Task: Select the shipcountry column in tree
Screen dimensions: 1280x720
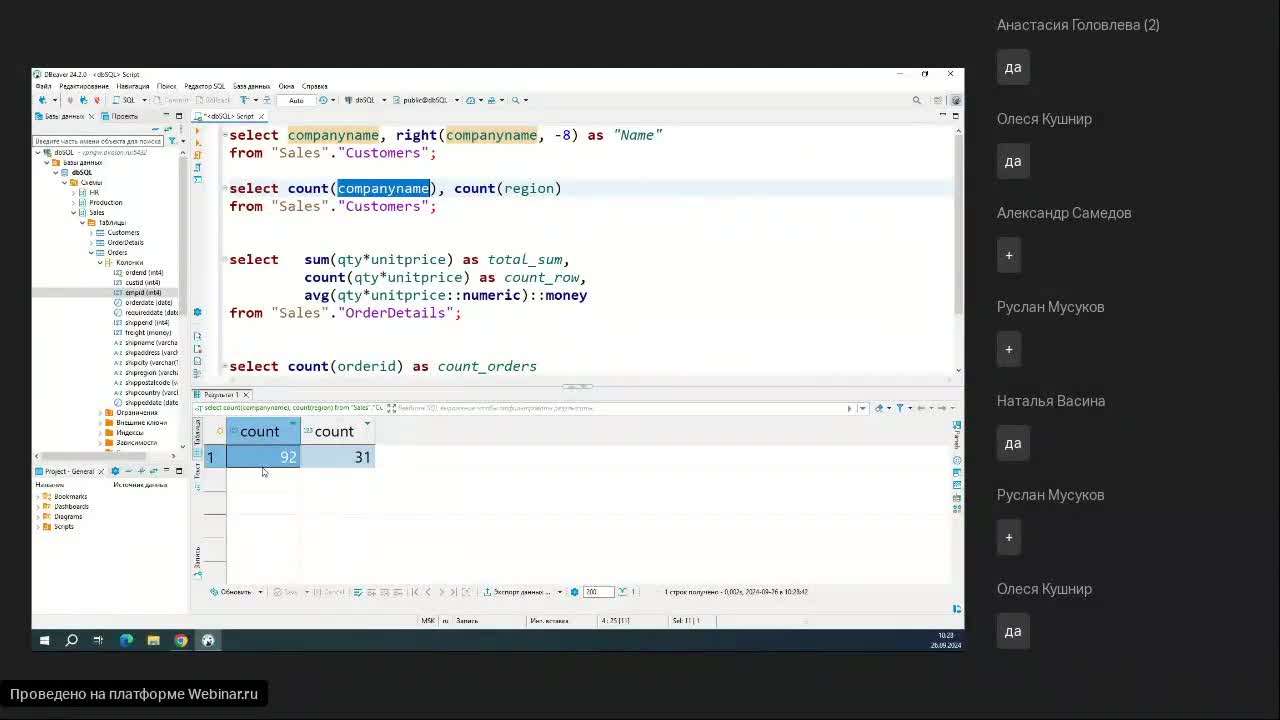Action: pos(146,392)
